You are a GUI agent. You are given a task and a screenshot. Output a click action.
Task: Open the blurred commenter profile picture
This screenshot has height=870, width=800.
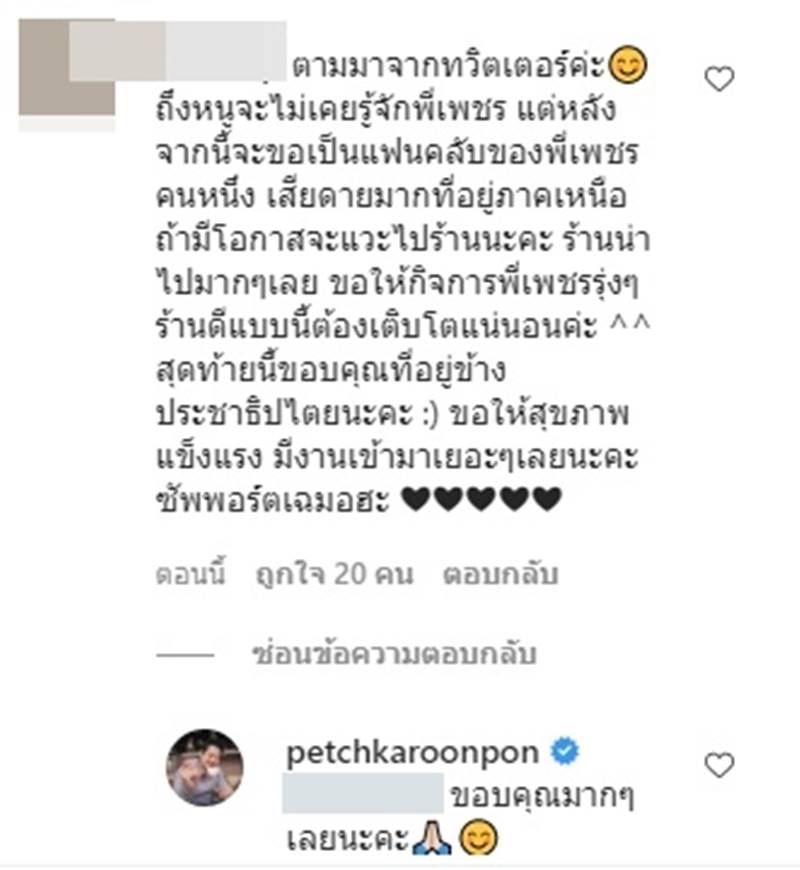(67, 68)
